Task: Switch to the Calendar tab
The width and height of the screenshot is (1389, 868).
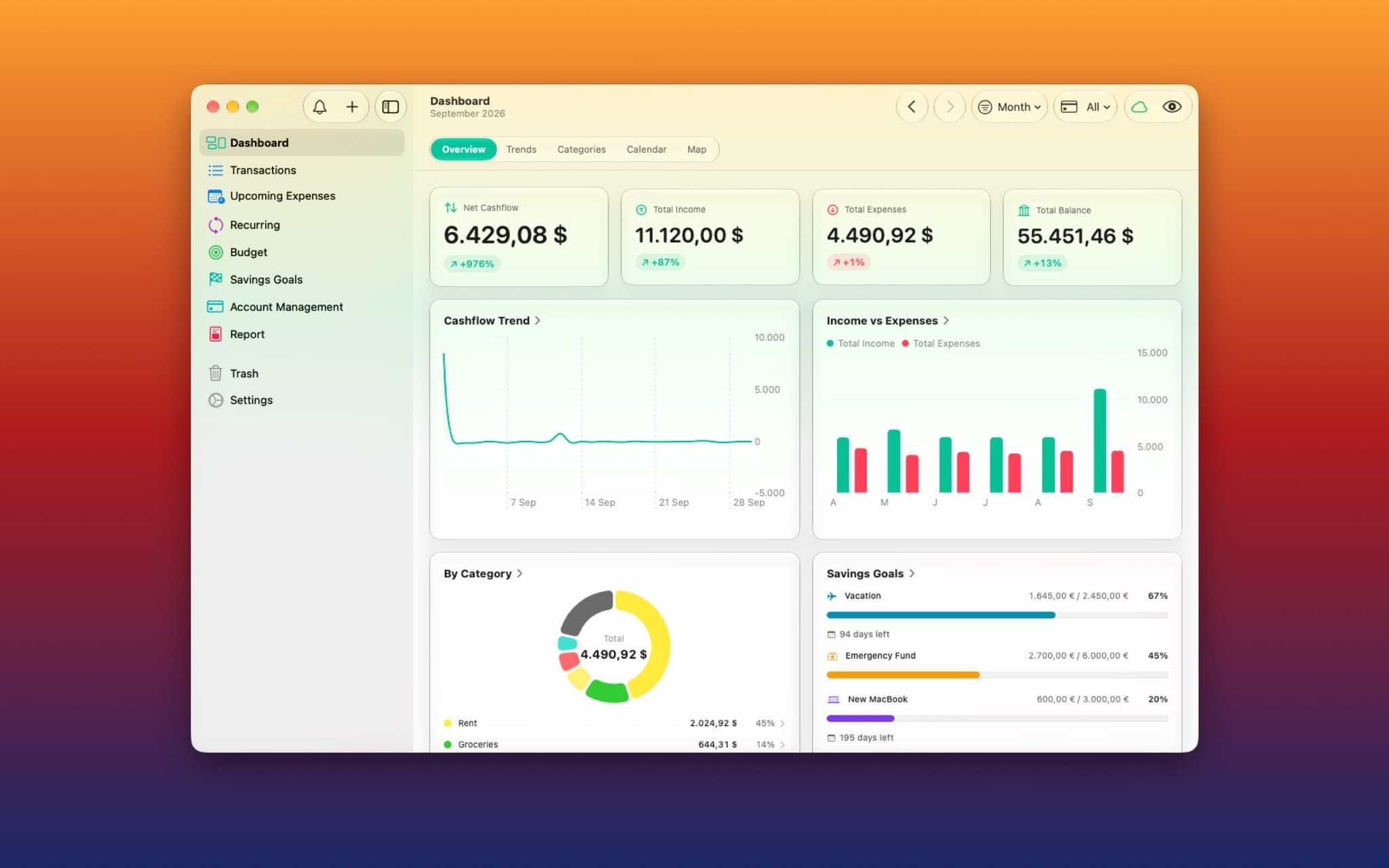Action: pos(646,149)
